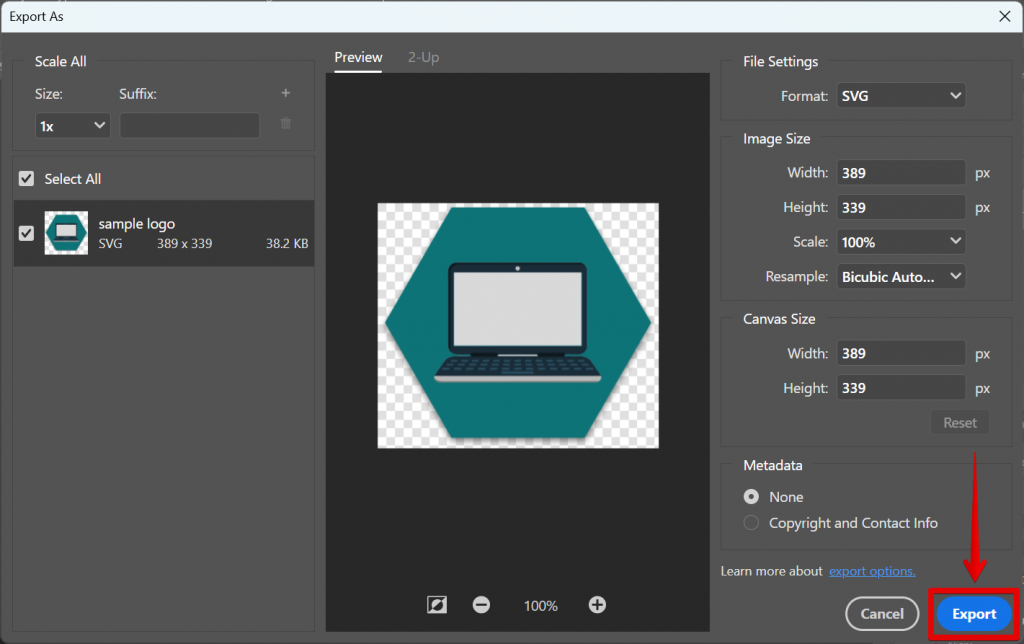Open the export options link
This screenshot has height=644, width=1024.
pos(872,571)
